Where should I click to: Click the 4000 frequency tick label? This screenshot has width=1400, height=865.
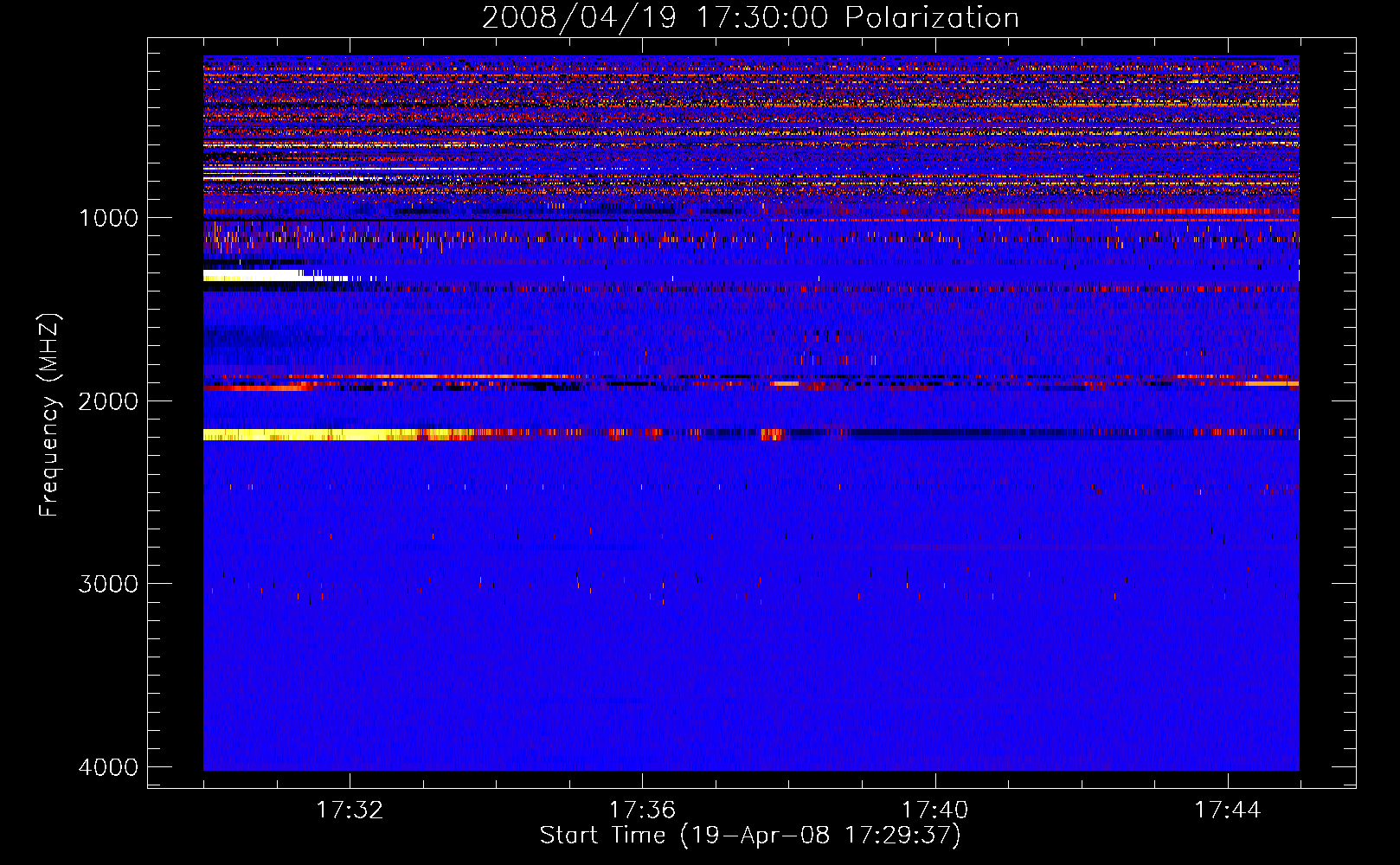pyautogui.click(x=108, y=767)
